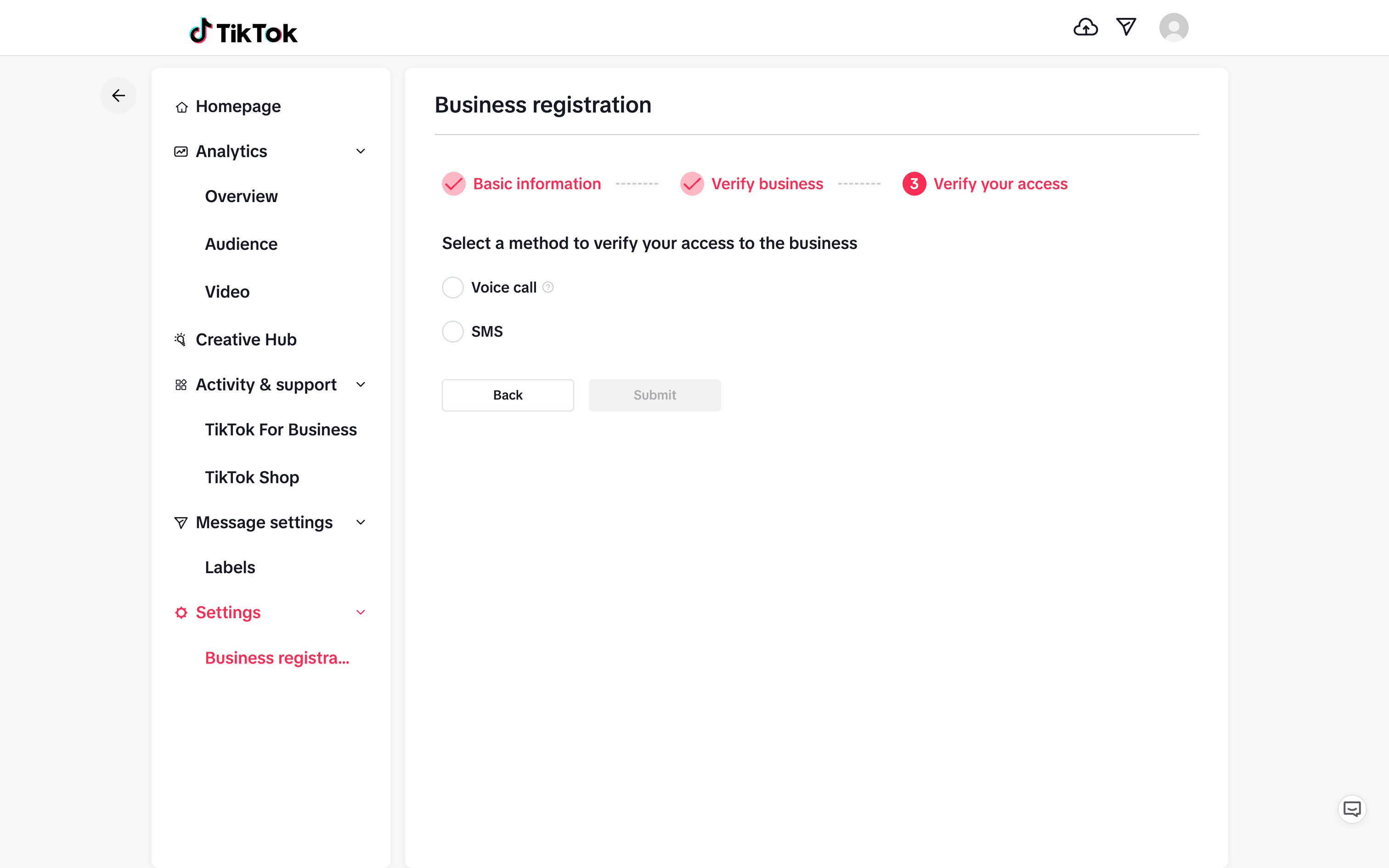Click the cloud upload icon

click(x=1085, y=27)
